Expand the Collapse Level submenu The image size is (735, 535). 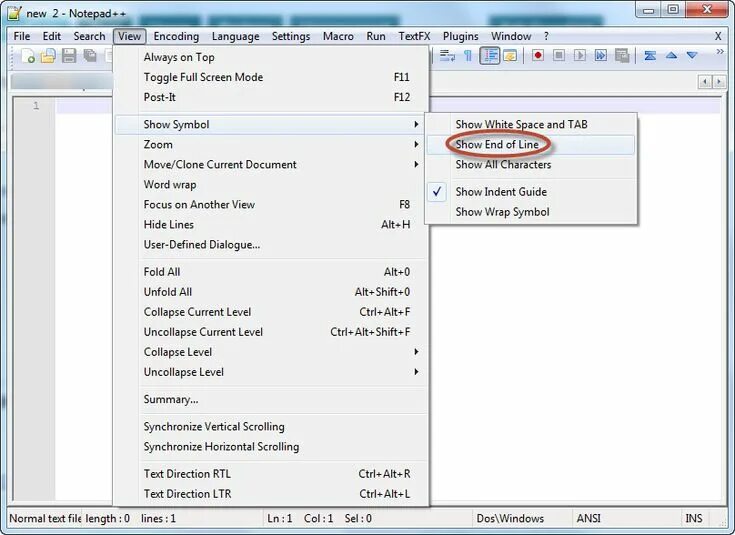point(271,352)
